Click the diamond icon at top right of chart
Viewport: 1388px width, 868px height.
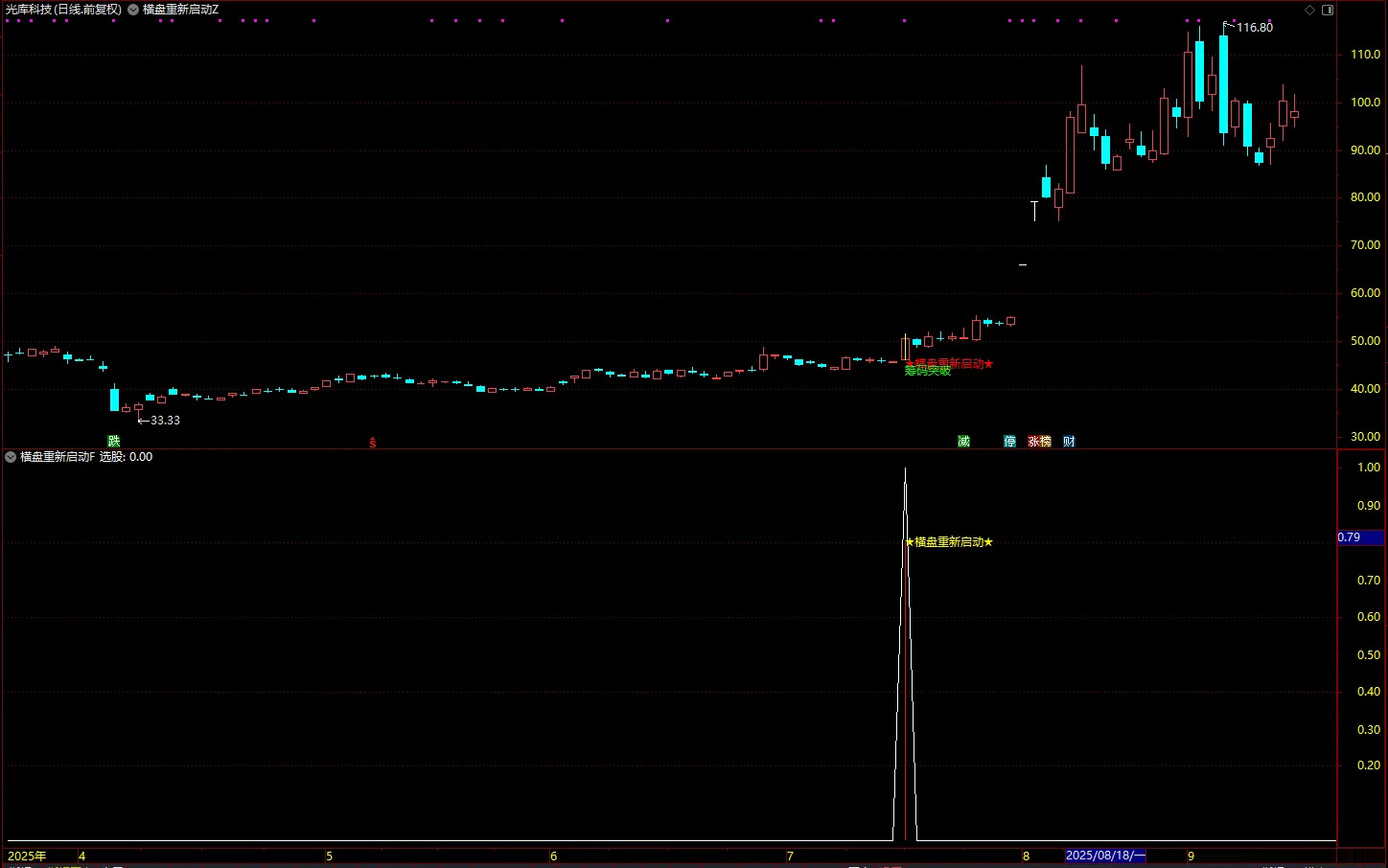(1310, 10)
